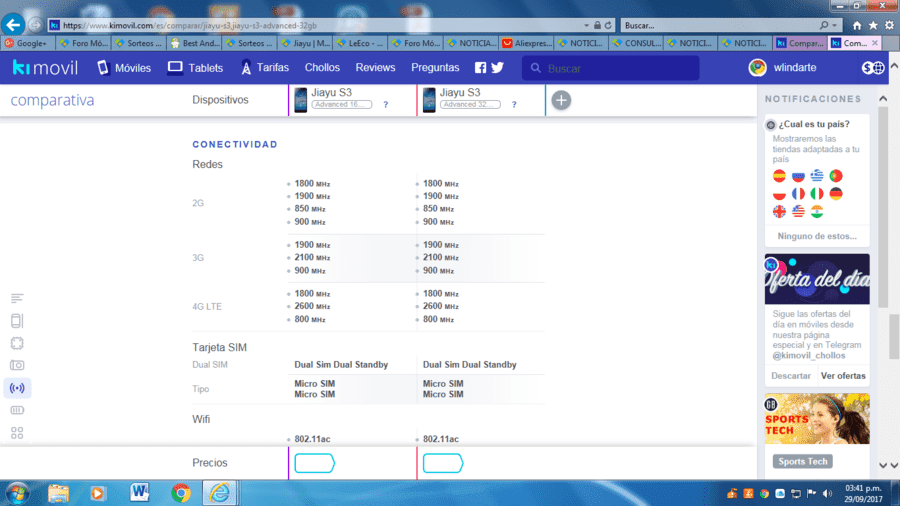Launch Chrome from the taskbar

(181, 493)
